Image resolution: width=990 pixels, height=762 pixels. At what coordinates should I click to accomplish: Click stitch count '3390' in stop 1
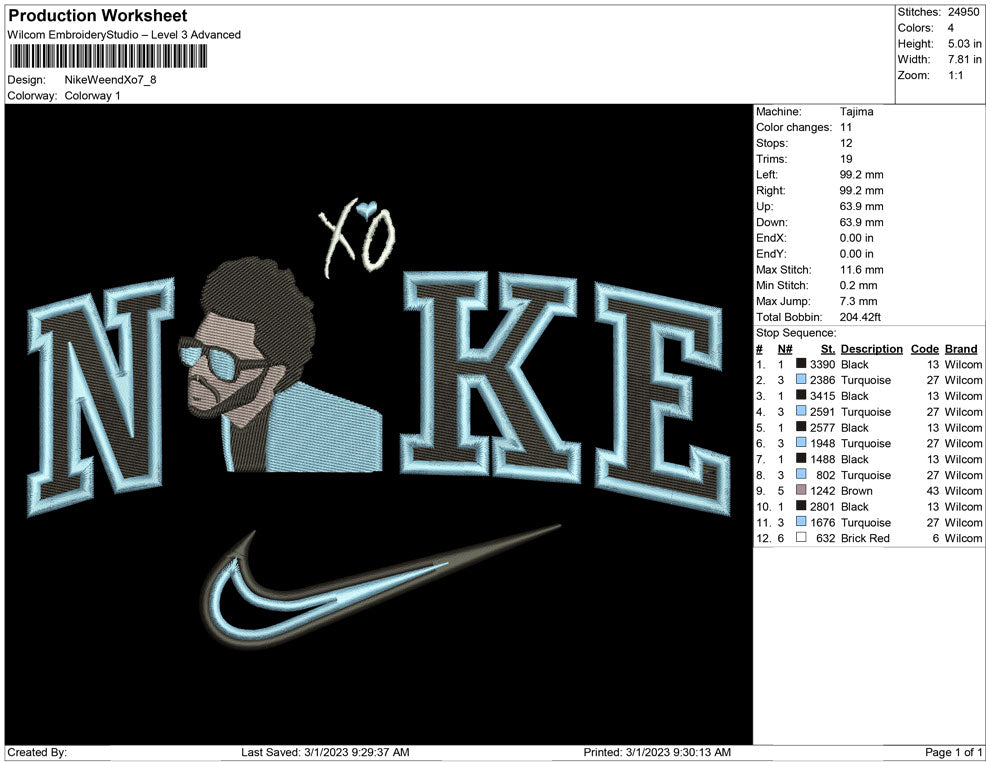tap(822, 364)
